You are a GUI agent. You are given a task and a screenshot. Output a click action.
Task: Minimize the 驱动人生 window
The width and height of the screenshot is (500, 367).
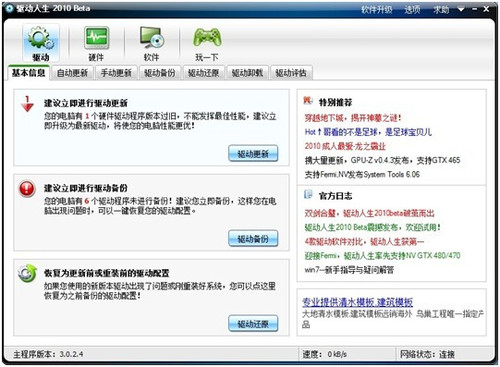click(475, 9)
